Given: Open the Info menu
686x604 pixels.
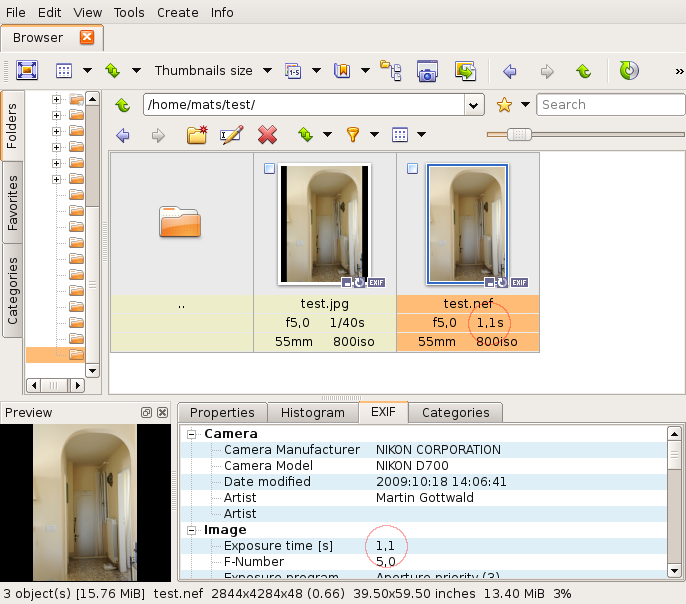Looking at the screenshot, I should tap(222, 13).
